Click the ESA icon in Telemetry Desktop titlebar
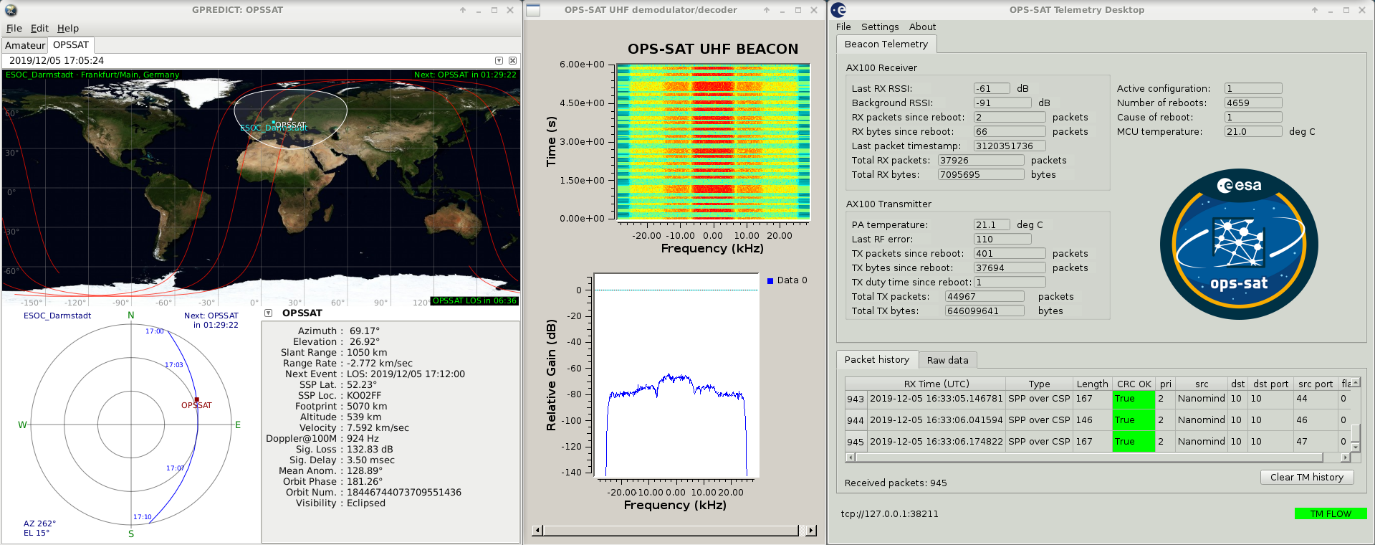The height and width of the screenshot is (545, 1375). [x=838, y=10]
